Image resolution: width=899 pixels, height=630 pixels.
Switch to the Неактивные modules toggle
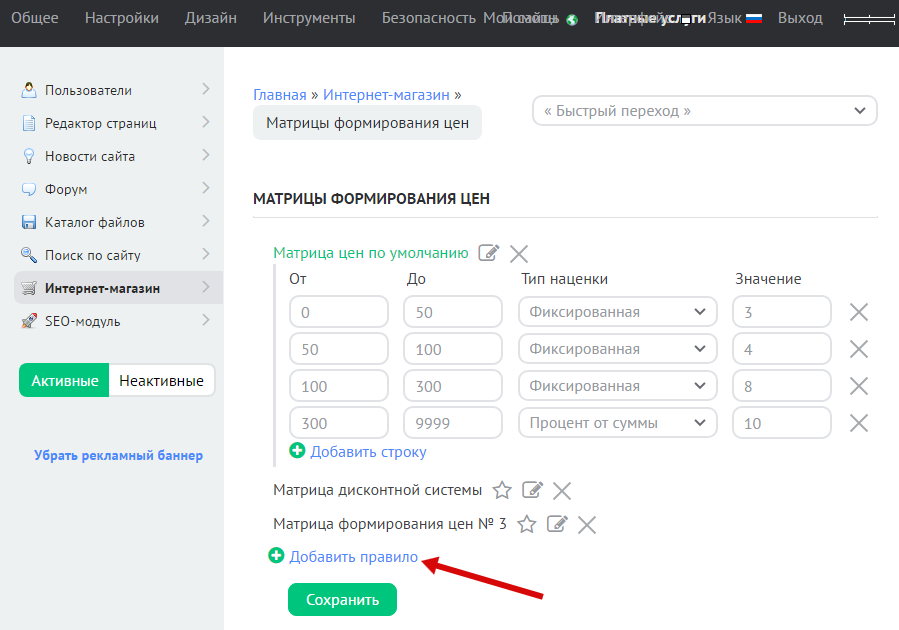tap(161, 380)
